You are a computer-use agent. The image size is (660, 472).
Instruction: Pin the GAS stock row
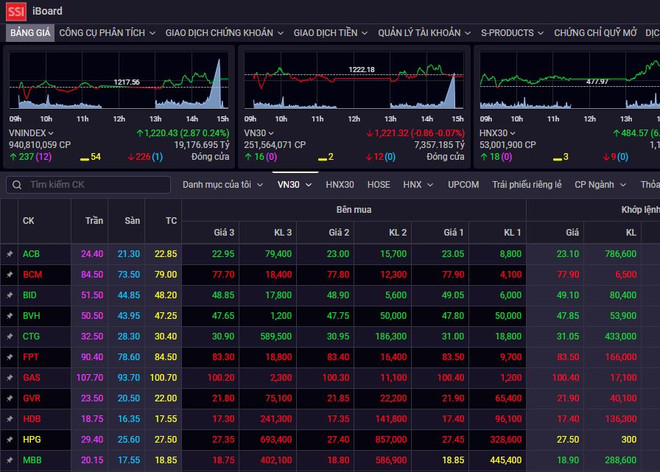[9, 378]
